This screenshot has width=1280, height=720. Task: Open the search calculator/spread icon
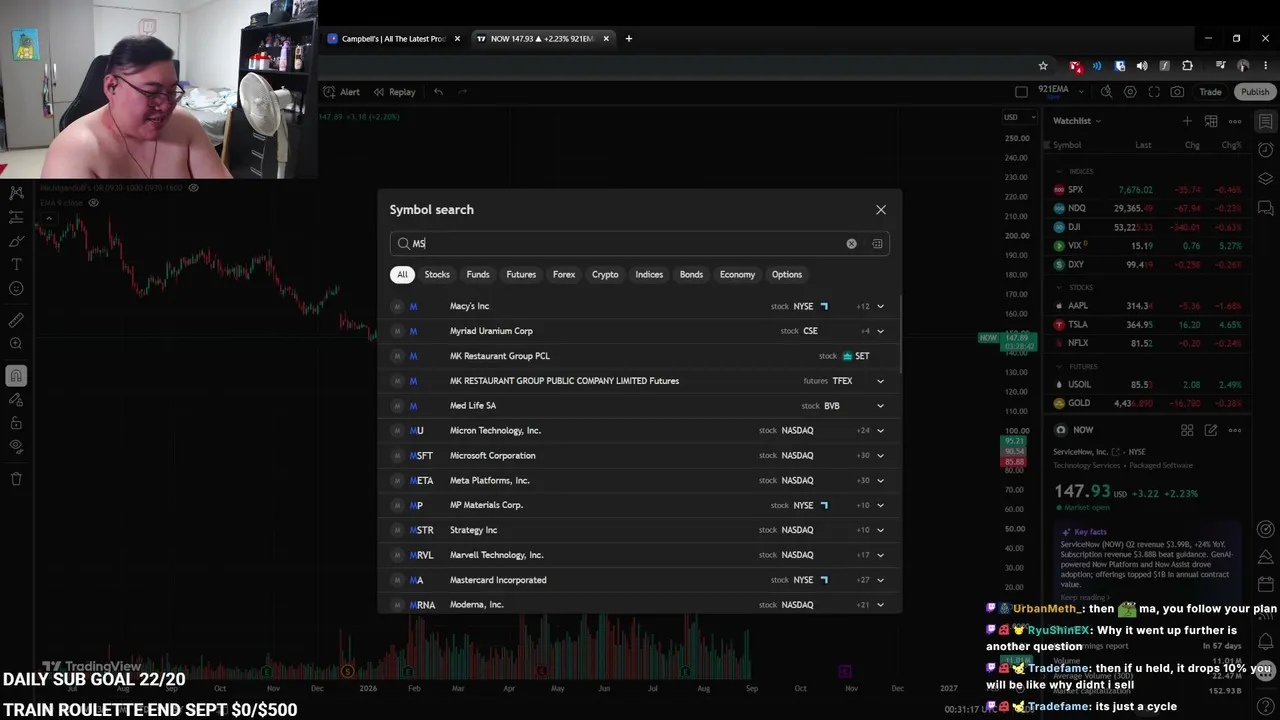[877, 244]
